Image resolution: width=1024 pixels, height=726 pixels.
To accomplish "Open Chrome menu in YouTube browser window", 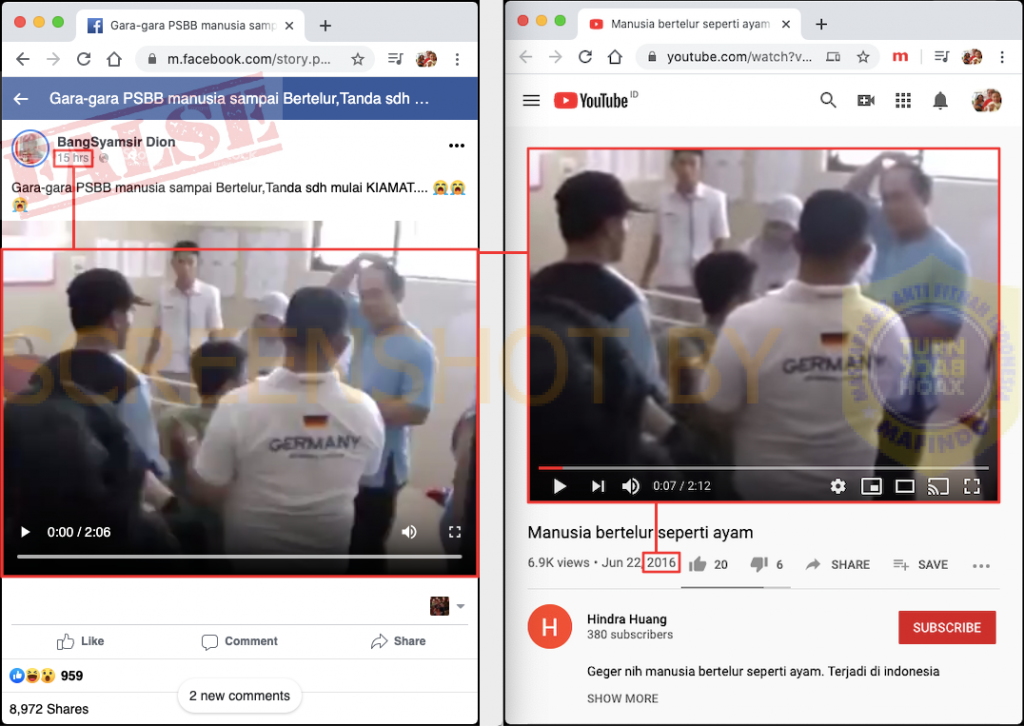I will tap(1002, 57).
